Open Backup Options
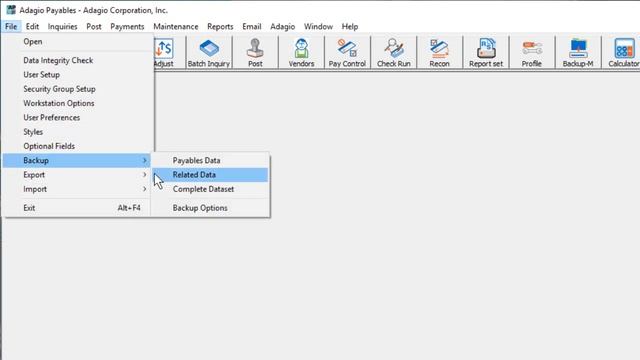 click(210, 208)
